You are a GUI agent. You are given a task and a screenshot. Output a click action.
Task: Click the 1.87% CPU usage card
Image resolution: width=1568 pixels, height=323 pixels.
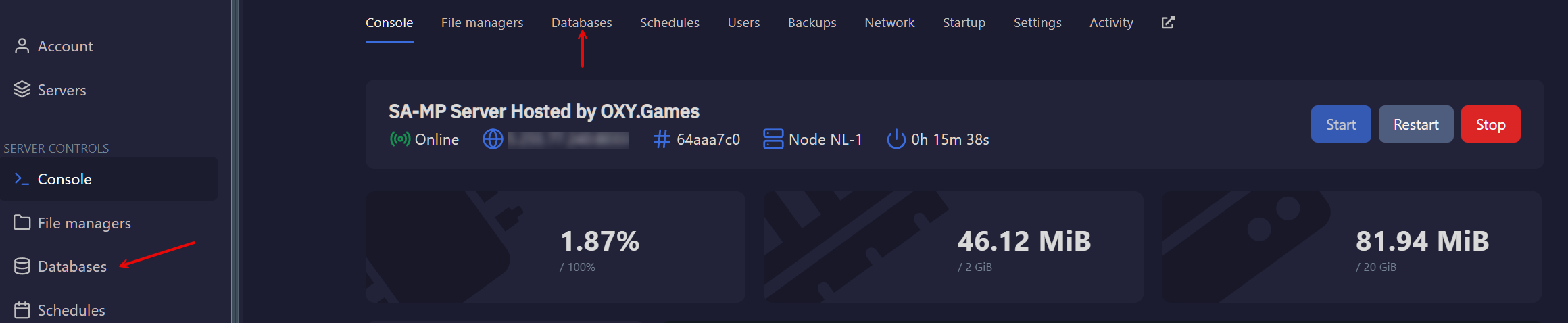point(555,247)
